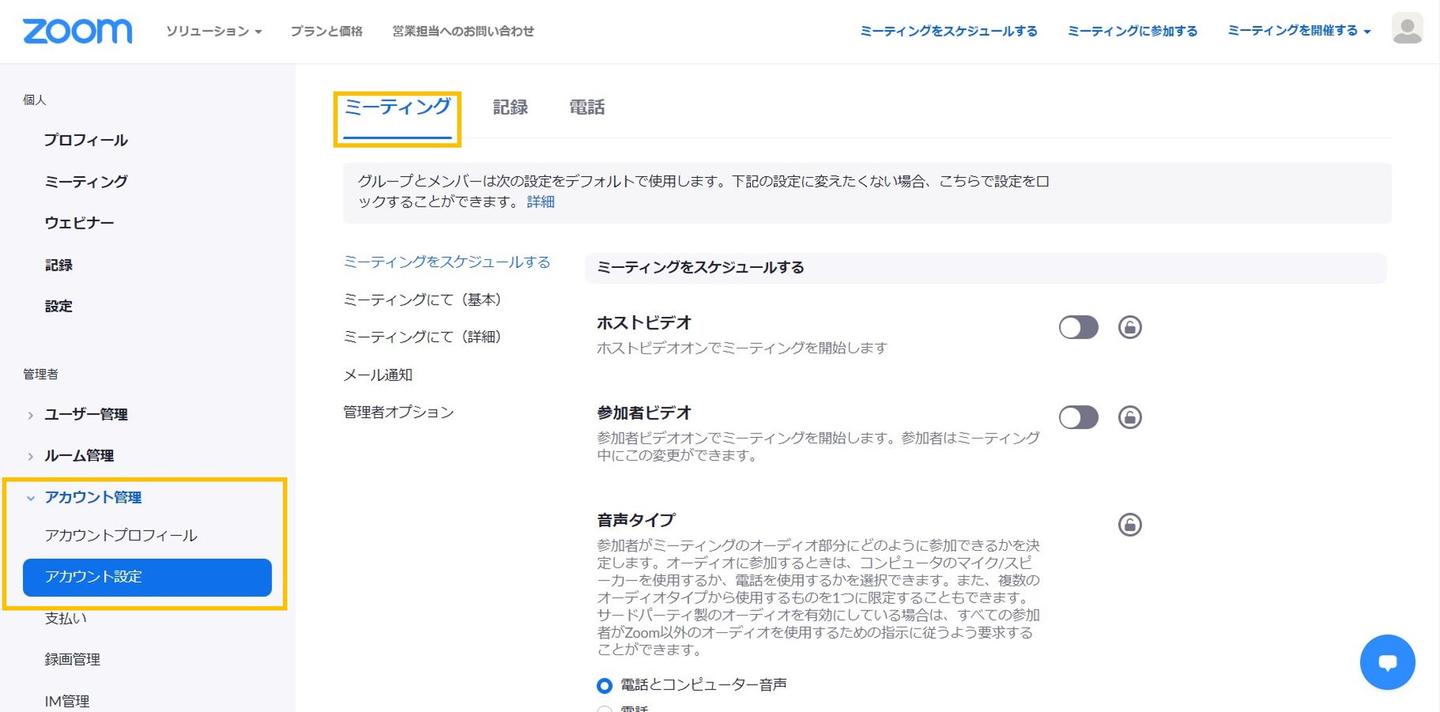Enable the 参加者ビデオ switch
The height and width of the screenshot is (712, 1440).
click(1078, 417)
